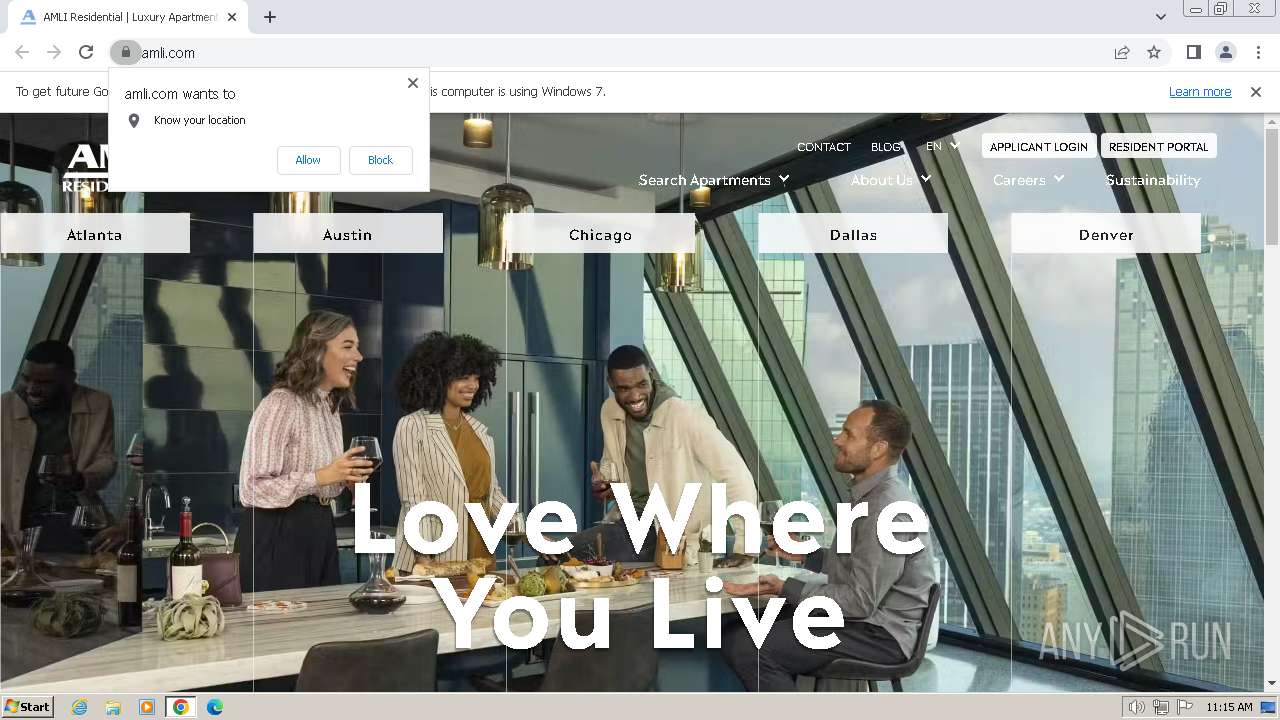This screenshot has width=1280, height=720.
Task: Allow amli.com to know your location
Action: click(x=308, y=160)
